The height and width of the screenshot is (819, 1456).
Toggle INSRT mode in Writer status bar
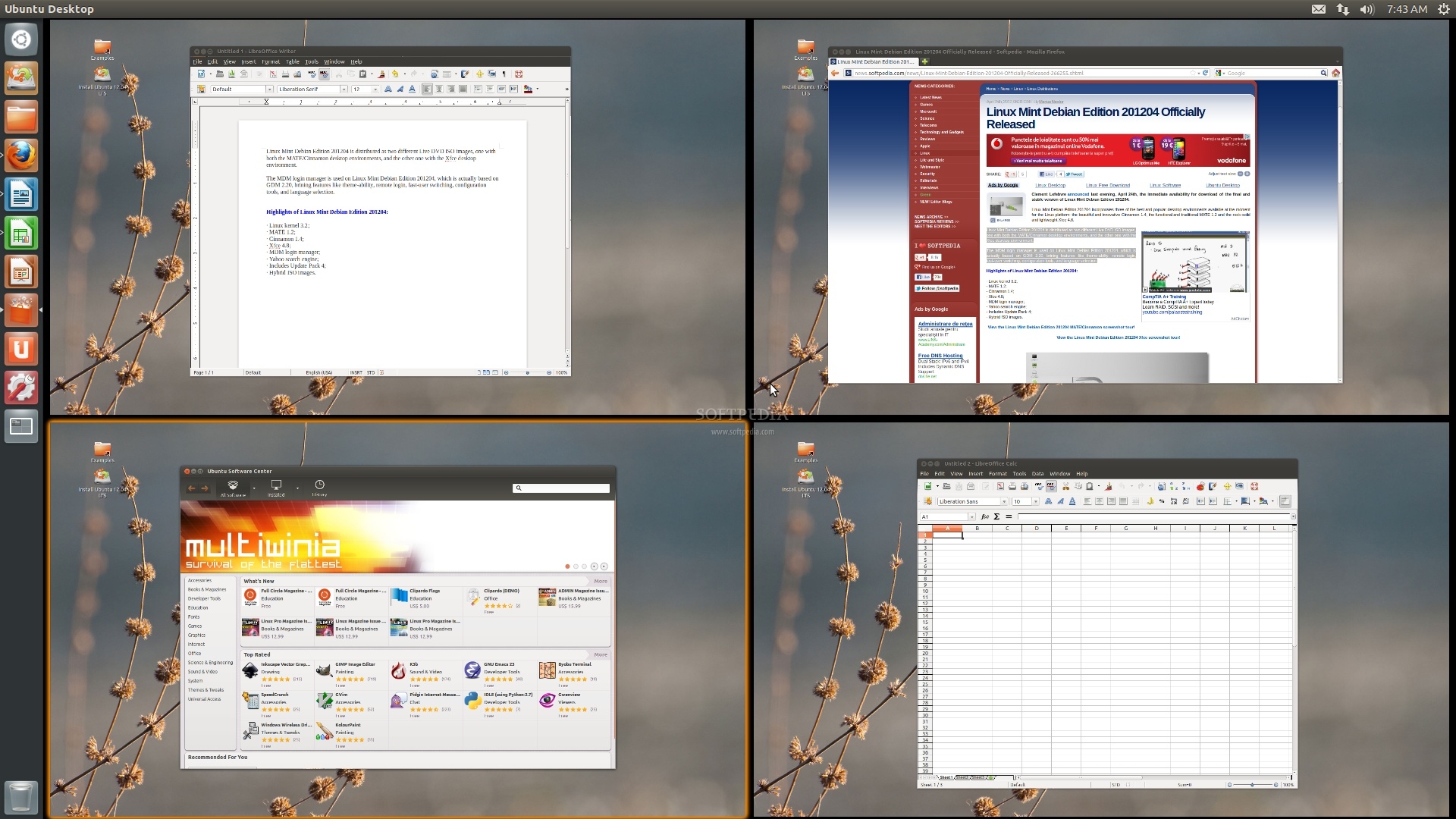(356, 372)
